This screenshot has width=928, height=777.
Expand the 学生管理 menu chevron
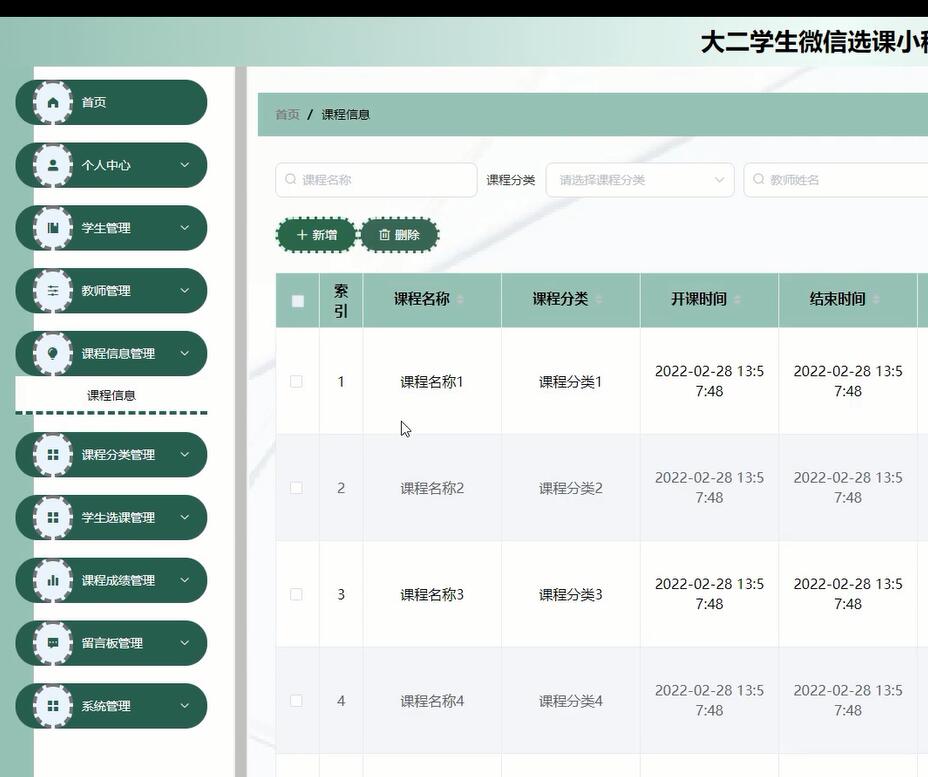pyautogui.click(x=184, y=227)
